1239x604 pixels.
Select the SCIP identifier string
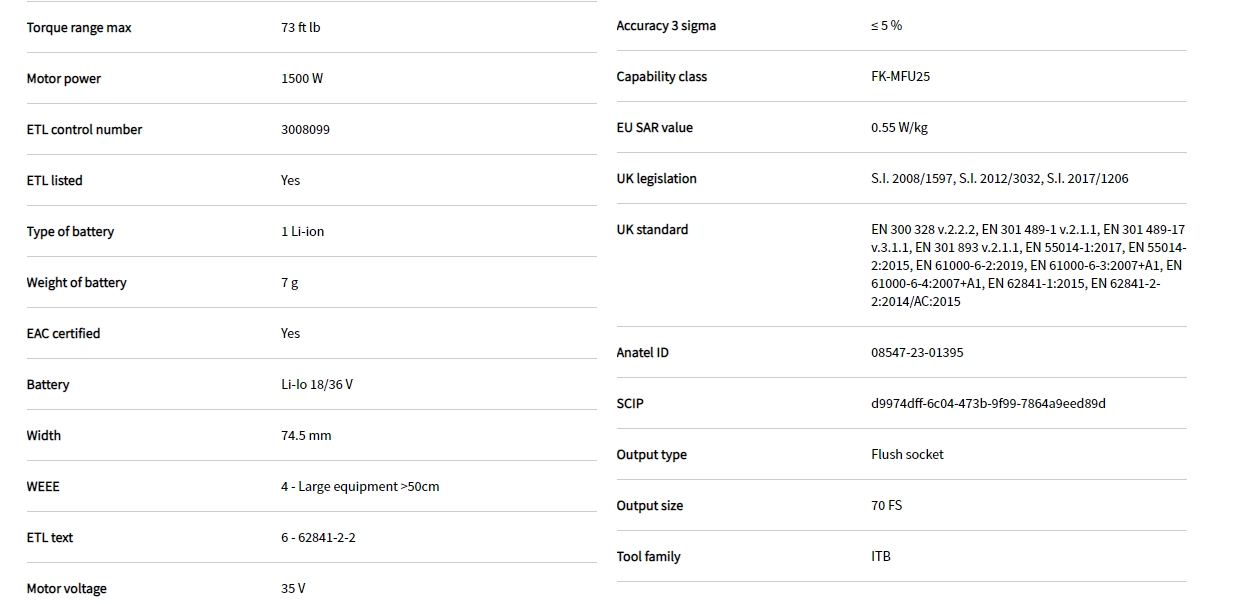click(988, 404)
